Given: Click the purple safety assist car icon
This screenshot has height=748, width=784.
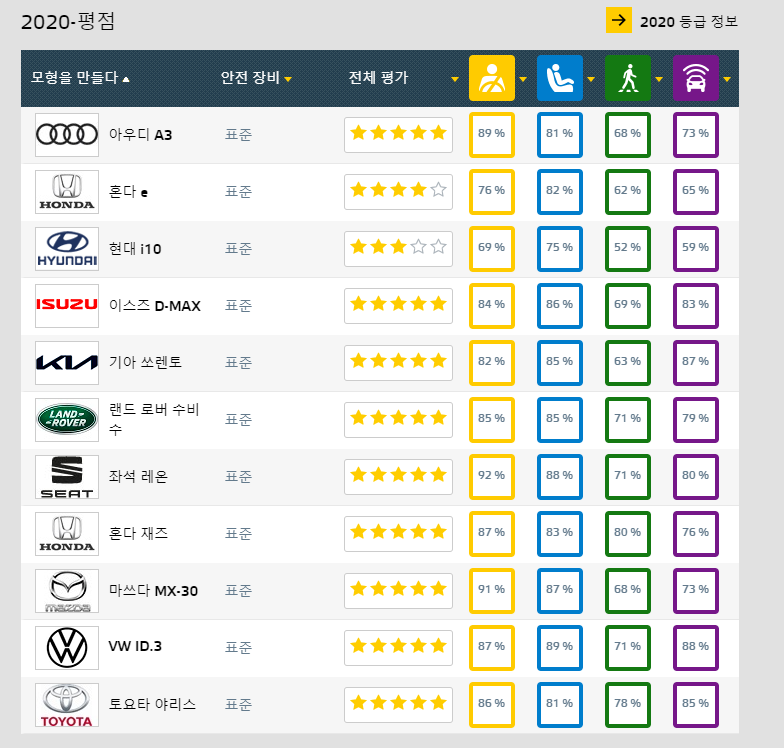Looking at the screenshot, I should (696, 78).
